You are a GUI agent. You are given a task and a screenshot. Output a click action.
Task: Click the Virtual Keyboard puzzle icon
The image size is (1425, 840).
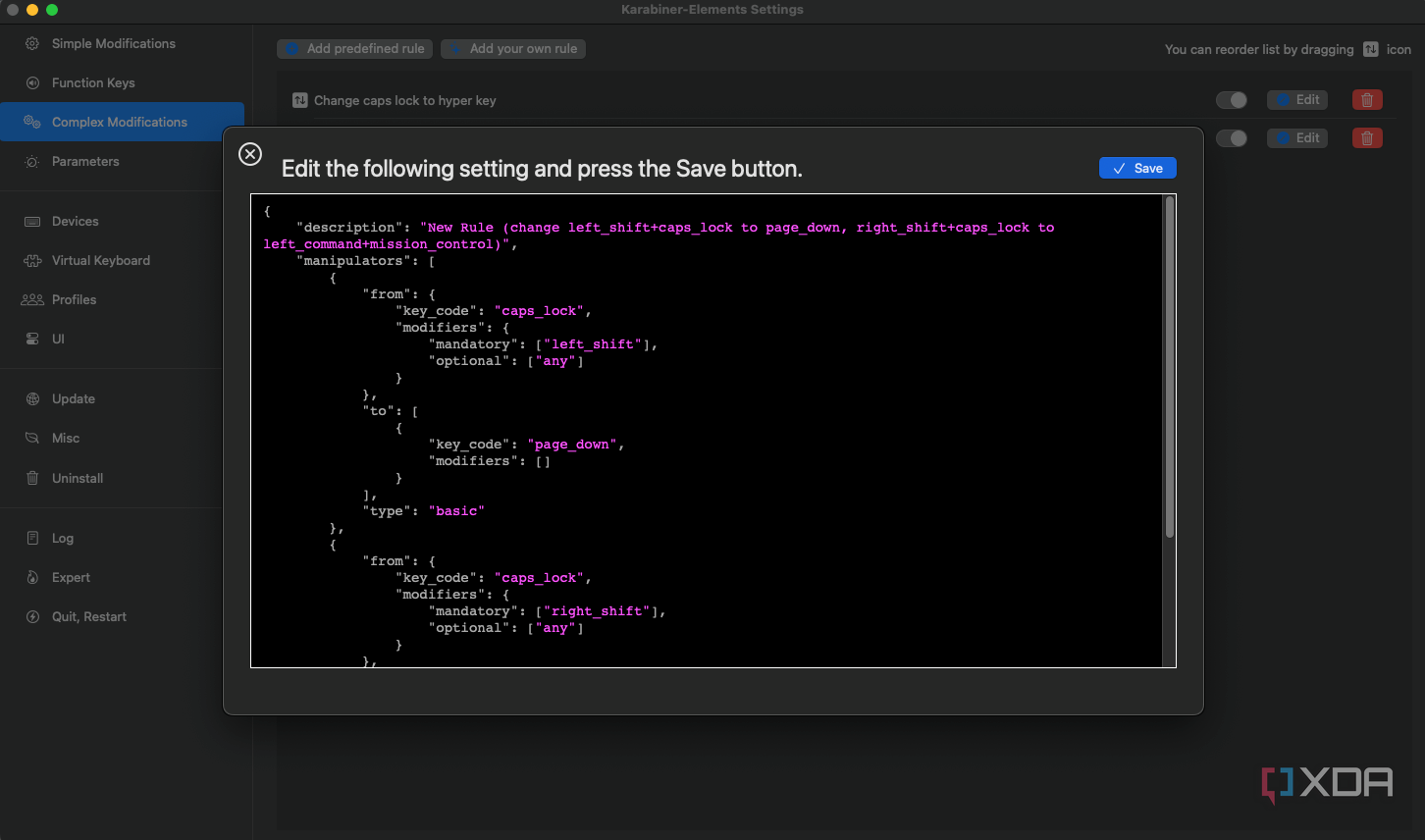click(32, 260)
